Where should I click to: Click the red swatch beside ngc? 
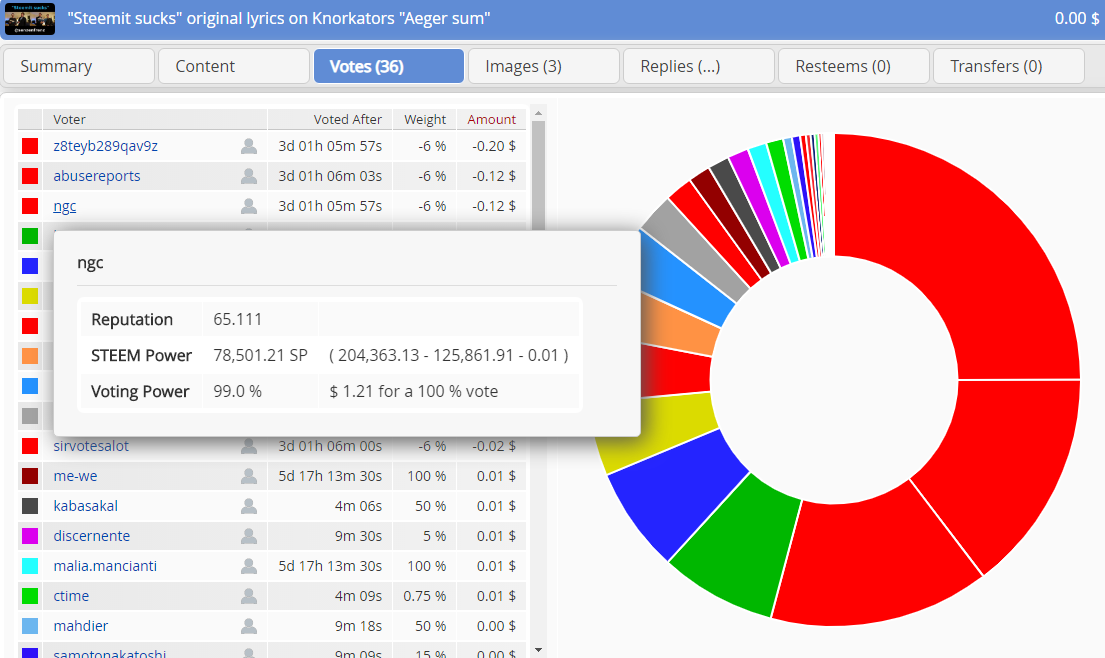[30, 206]
